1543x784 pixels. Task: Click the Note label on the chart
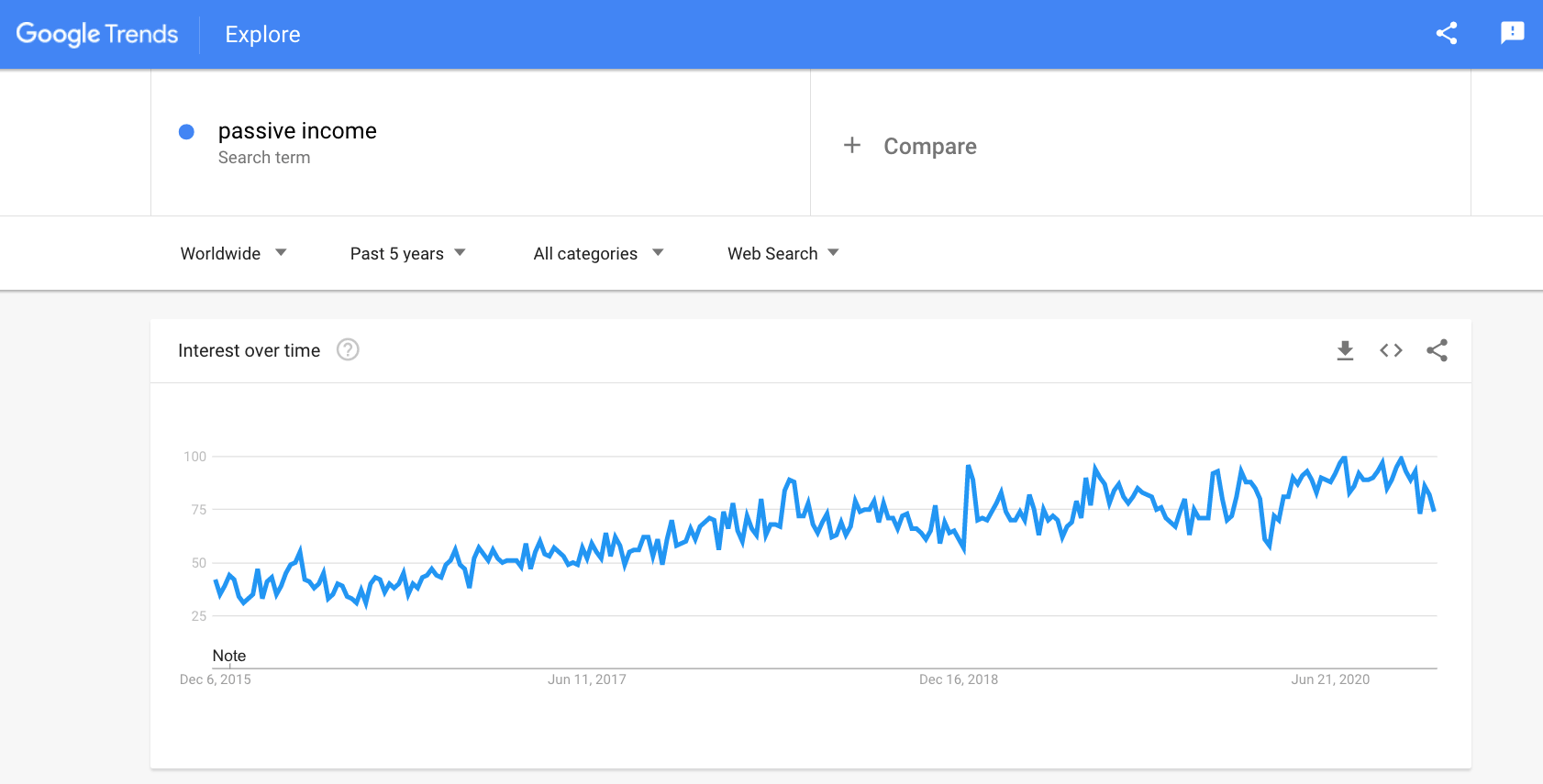click(x=229, y=656)
